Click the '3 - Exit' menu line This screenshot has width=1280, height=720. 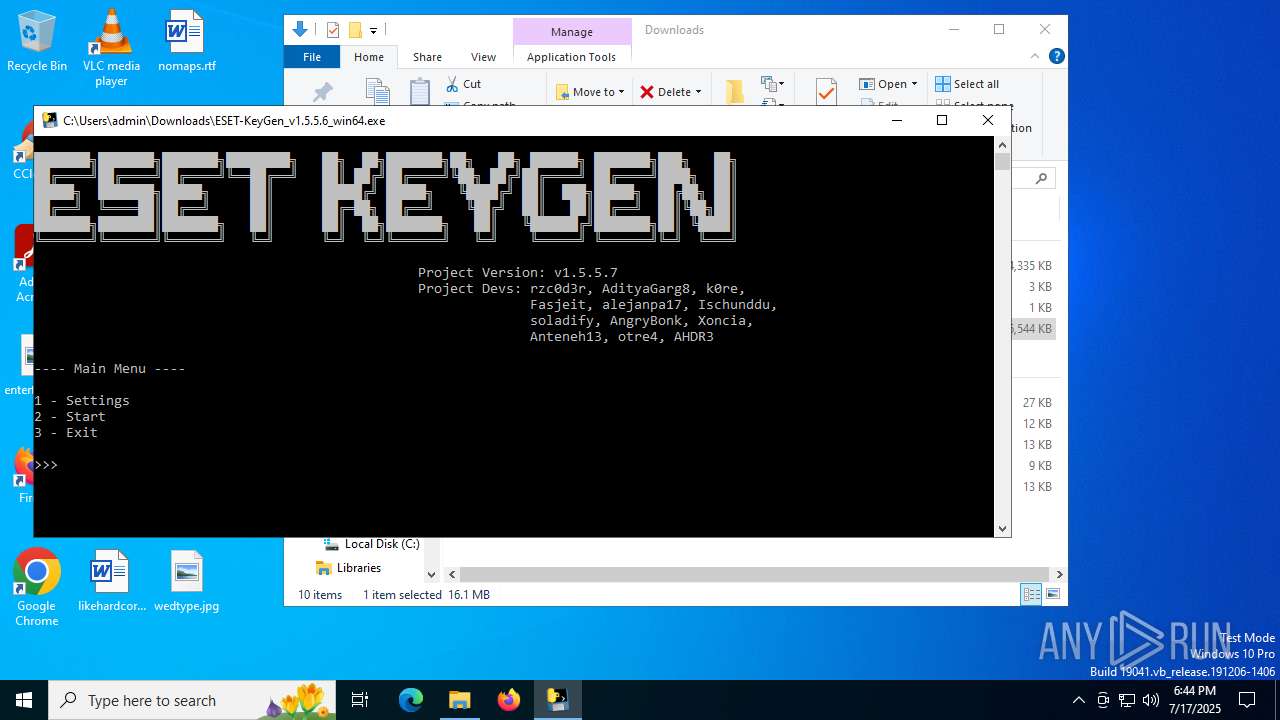click(66, 432)
